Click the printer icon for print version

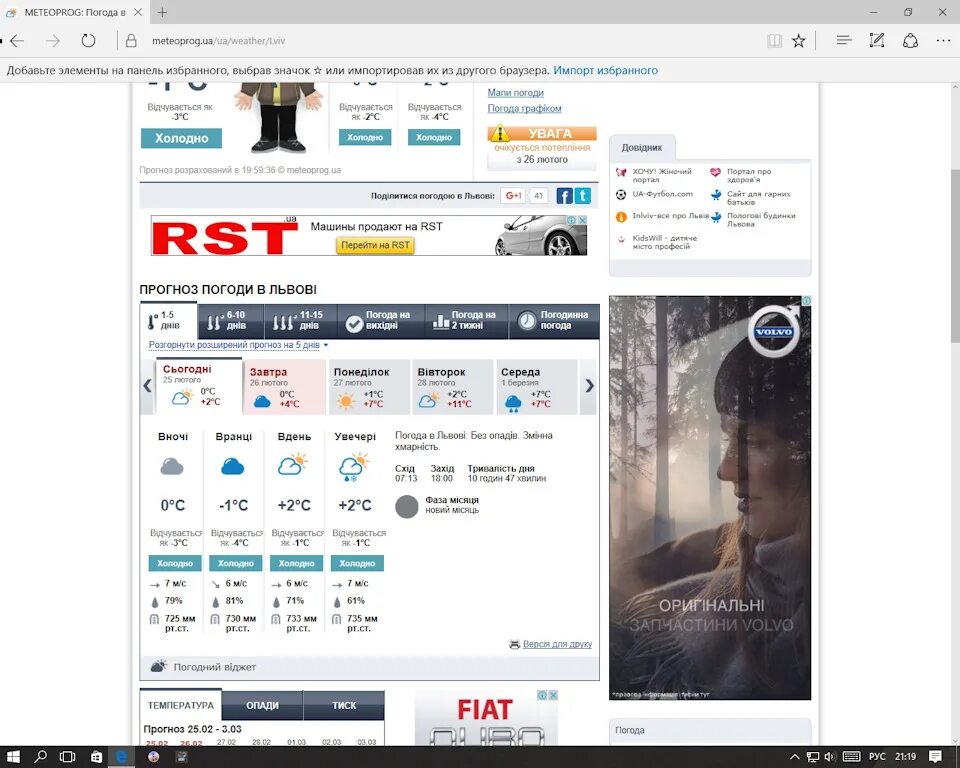point(514,644)
